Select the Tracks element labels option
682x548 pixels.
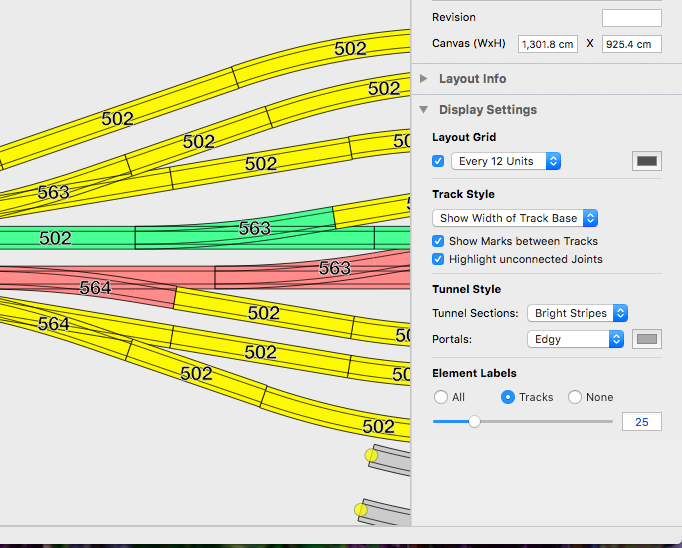click(x=508, y=397)
